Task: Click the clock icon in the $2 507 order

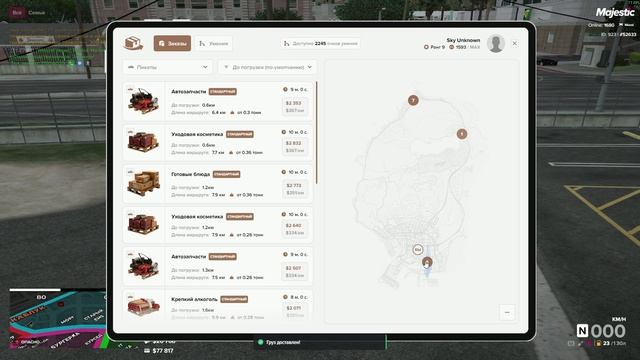Action: click(x=285, y=254)
